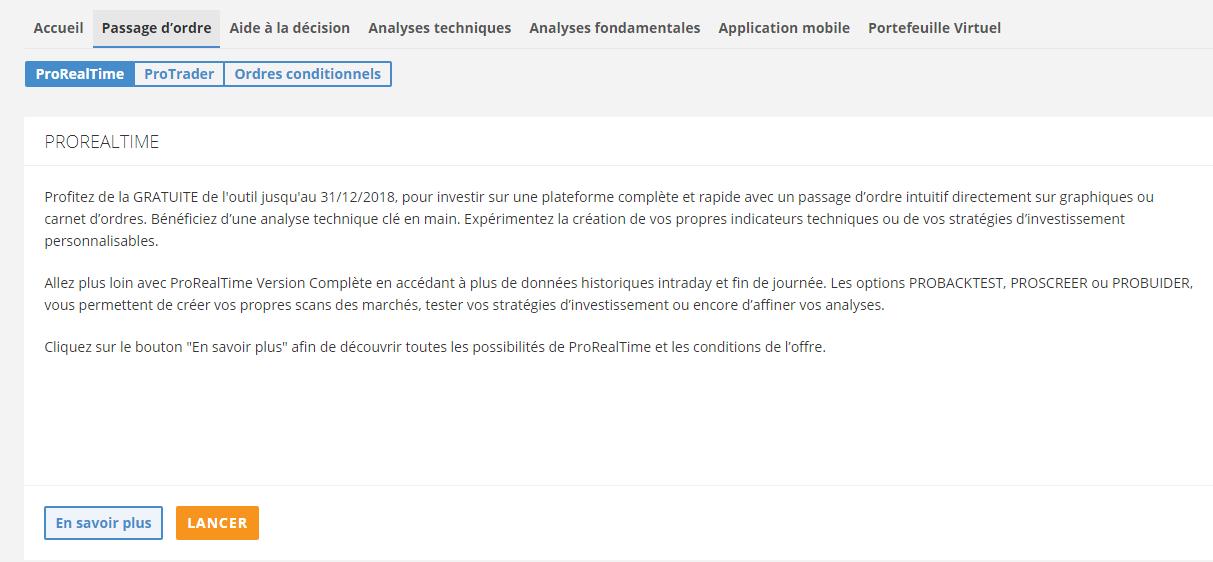Show the Ordres conditionnels sub-tab
The image size is (1213, 562).
307,74
